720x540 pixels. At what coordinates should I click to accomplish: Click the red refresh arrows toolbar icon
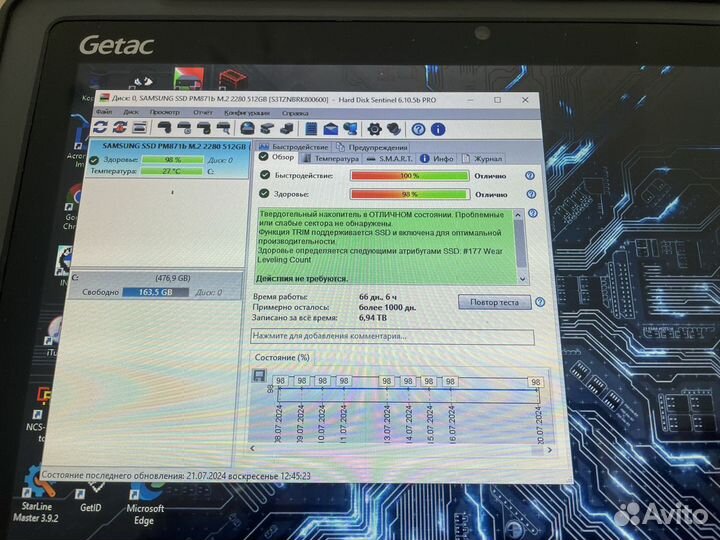pyautogui.click(x=120, y=127)
